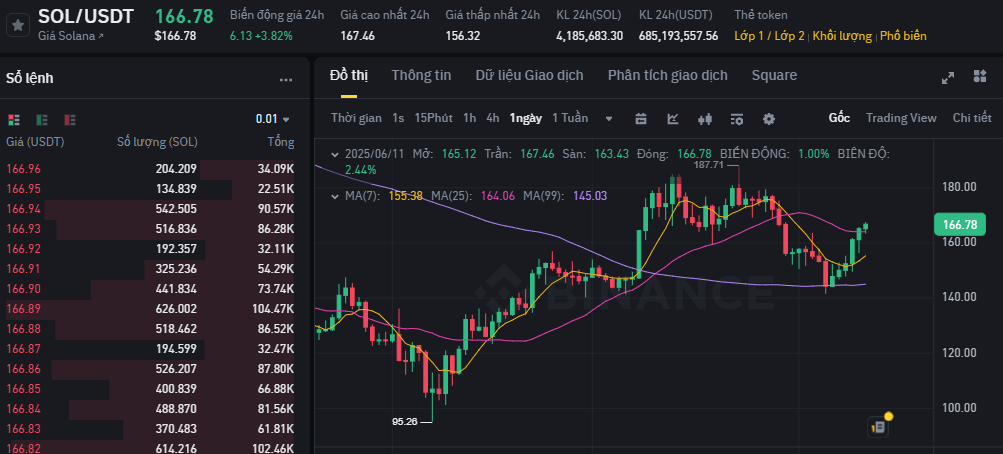The width and height of the screenshot is (1003, 454).
Task: Switch to the Thông tin tab
Action: 421,75
